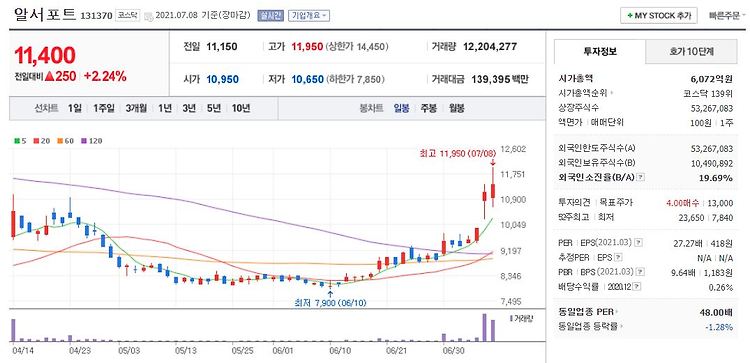
Task: Click the plus icon in MY STOCK 추가
Action: [629, 16]
